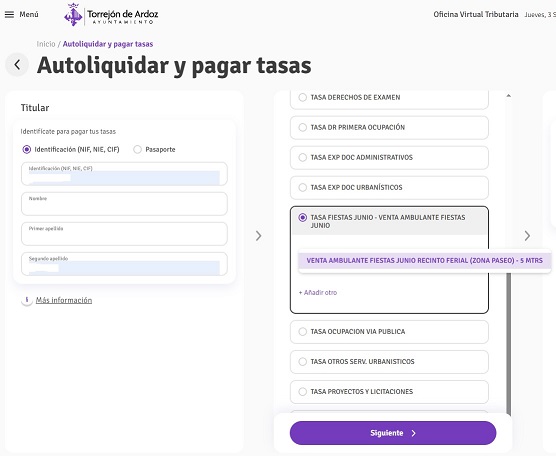Click the Torrejón de Ardoz logo
556x456 pixels.
pyautogui.click(x=111, y=15)
